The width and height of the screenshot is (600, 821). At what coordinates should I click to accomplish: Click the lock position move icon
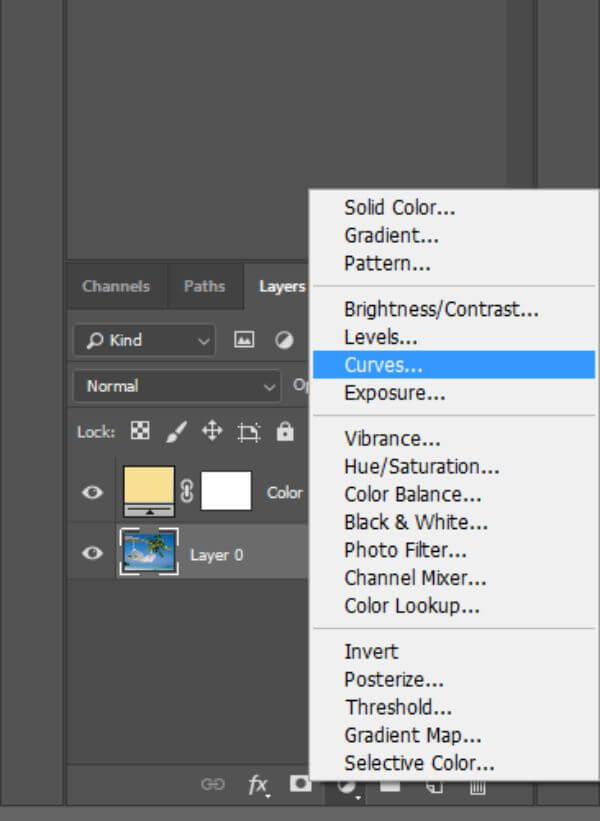(x=212, y=431)
